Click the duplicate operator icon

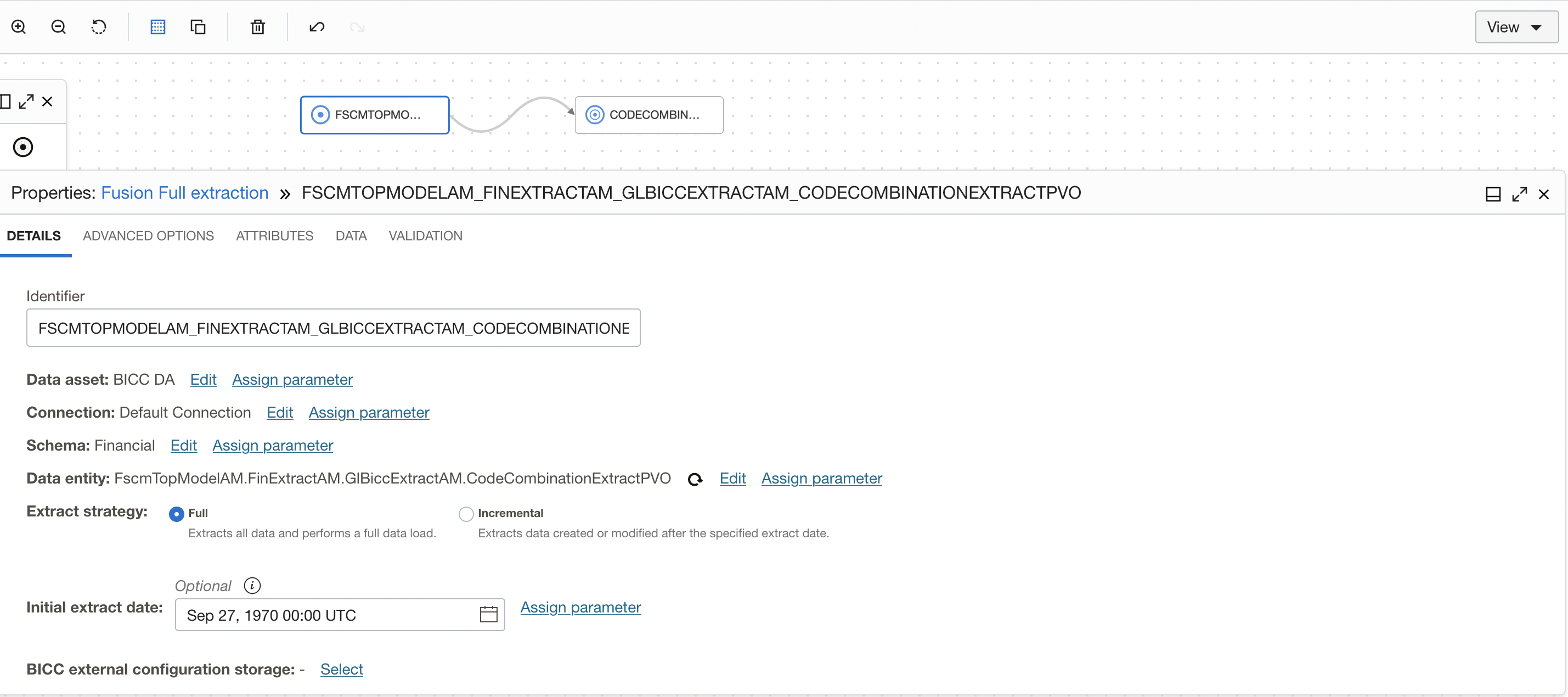pyautogui.click(x=198, y=27)
